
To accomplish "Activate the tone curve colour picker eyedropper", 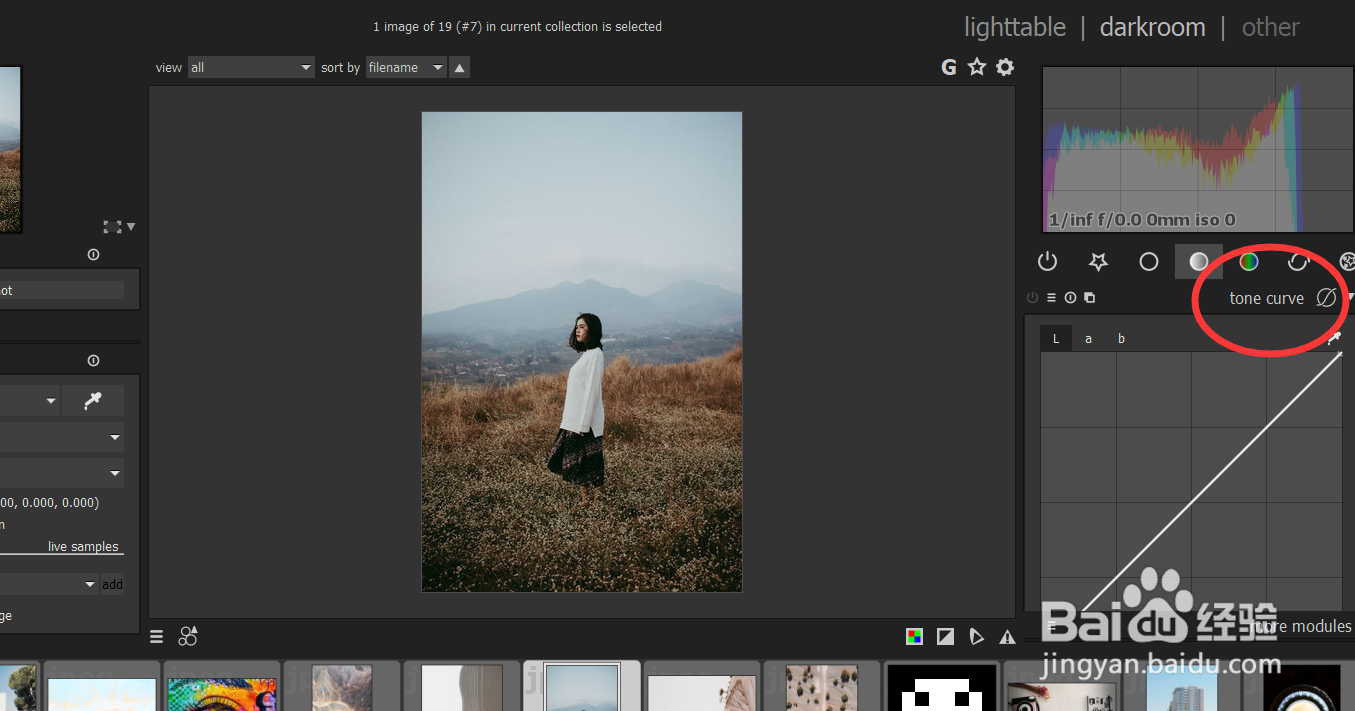I will click(1334, 340).
